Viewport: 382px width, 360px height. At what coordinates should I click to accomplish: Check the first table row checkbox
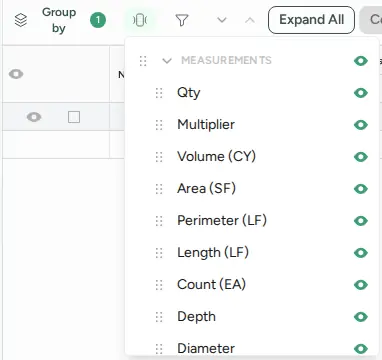[x=74, y=117]
